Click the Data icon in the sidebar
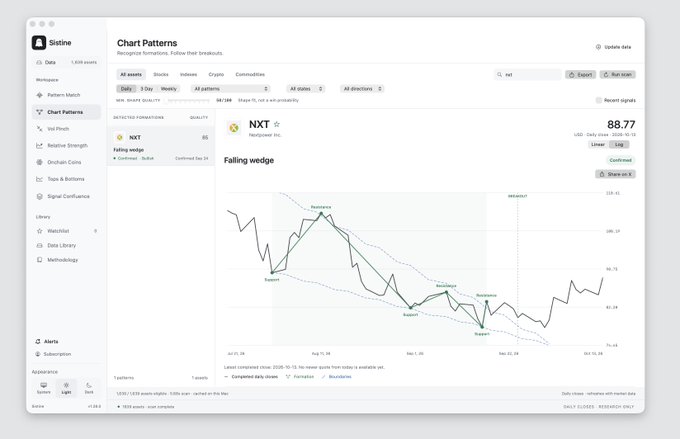The image size is (680, 439). click(x=39, y=62)
